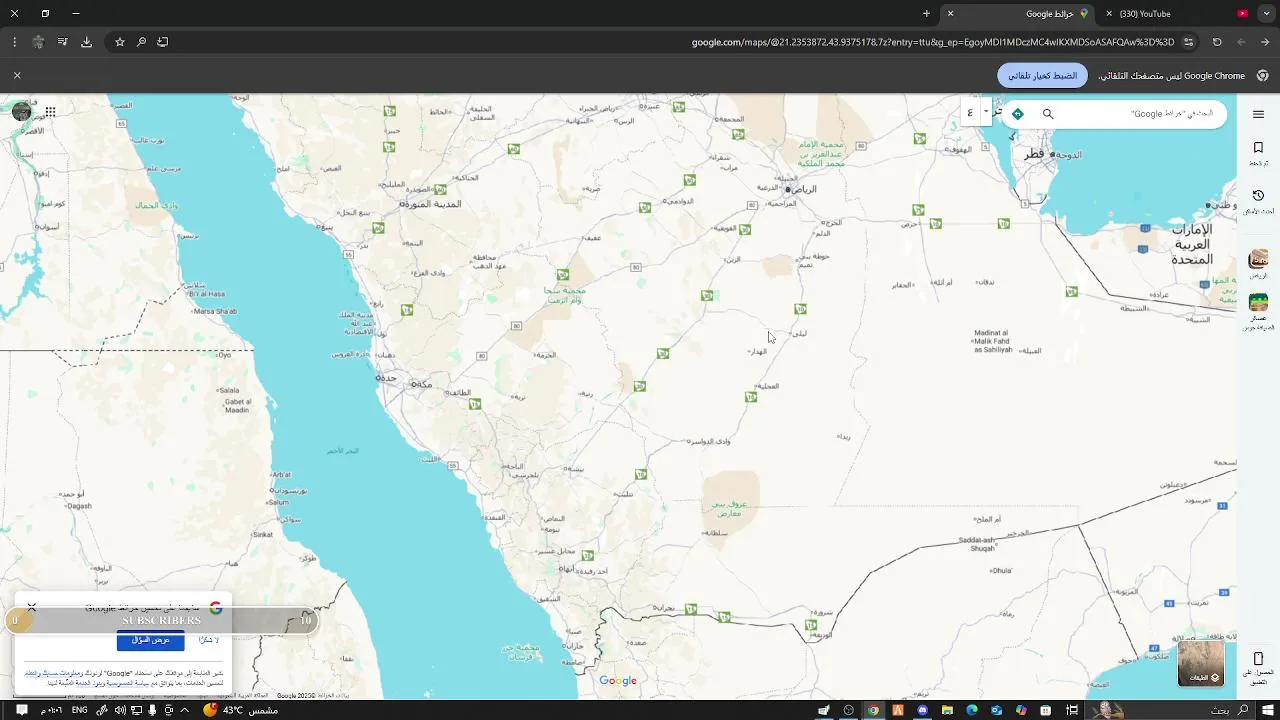
Task: Click the share page icon in the address bar
Action: pyautogui.click(x=163, y=42)
